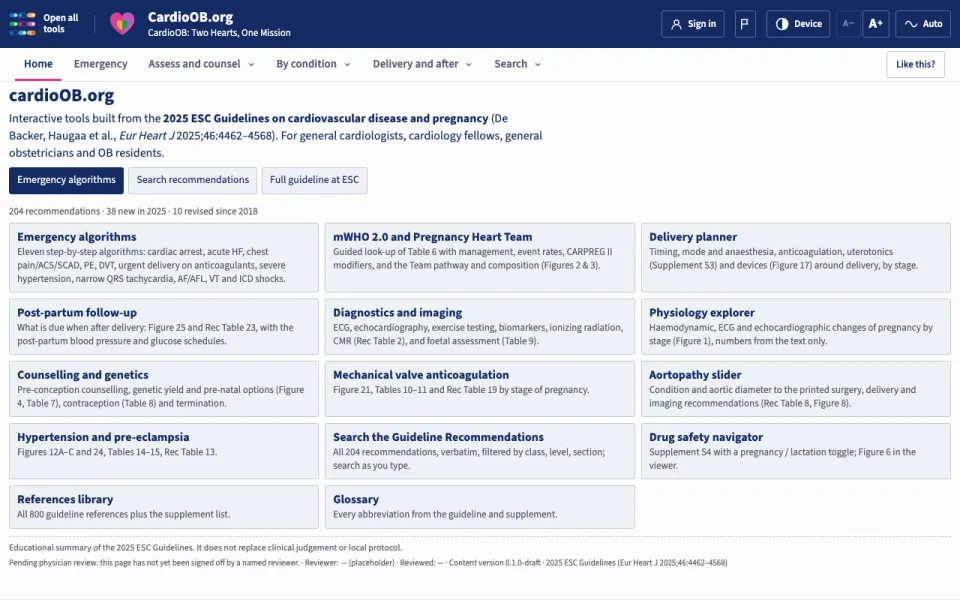Click 'Pending physician review' footer text

(53, 563)
